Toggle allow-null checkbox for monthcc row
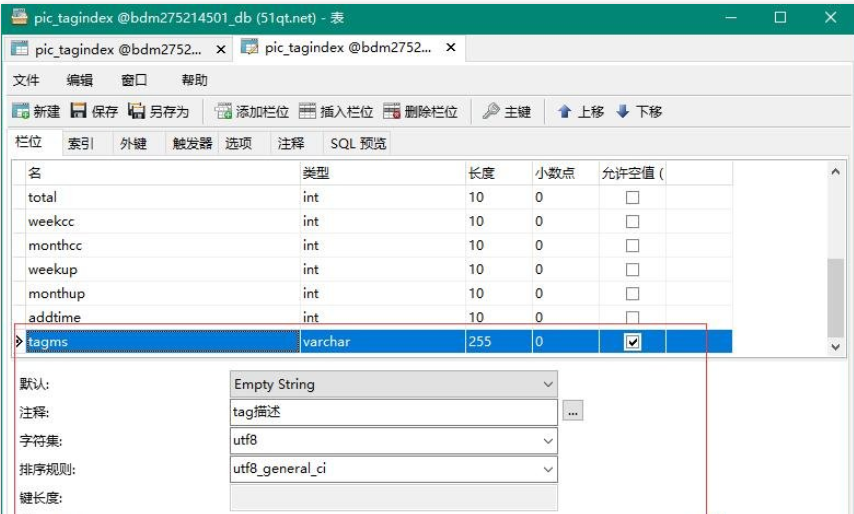This screenshot has height=514, width=854. [x=632, y=246]
